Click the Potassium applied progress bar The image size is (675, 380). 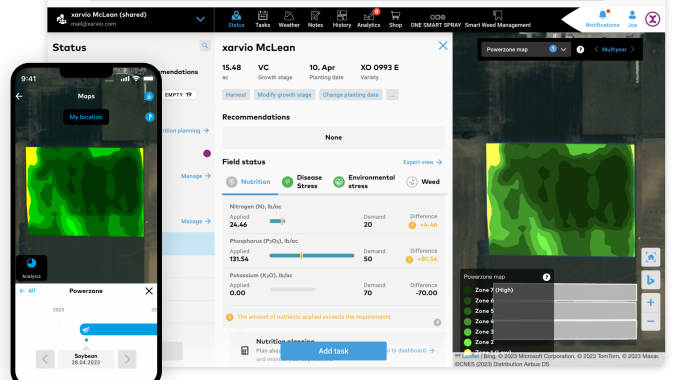(x=292, y=290)
